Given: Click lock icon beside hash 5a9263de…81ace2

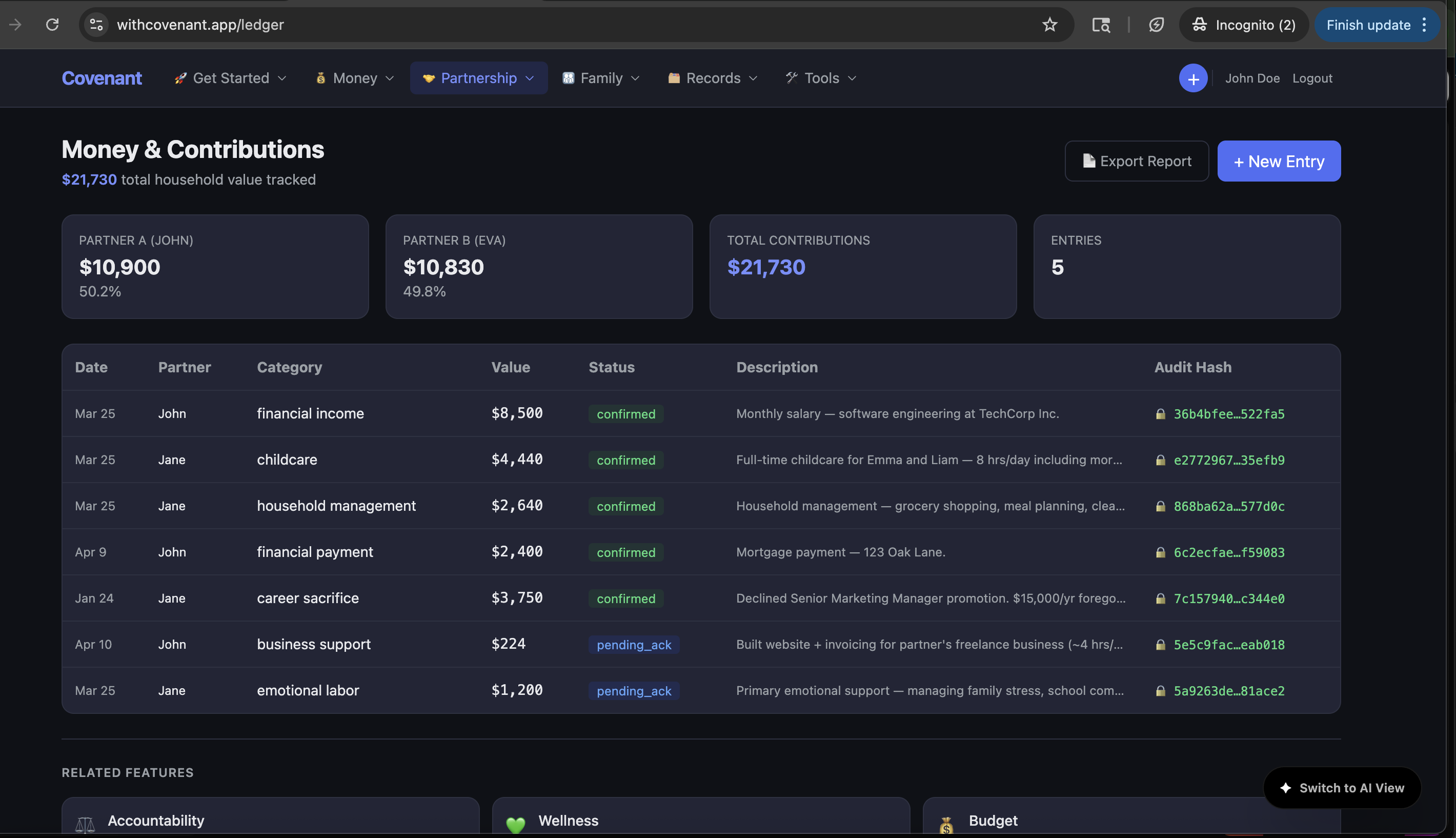Looking at the screenshot, I should [1160, 691].
